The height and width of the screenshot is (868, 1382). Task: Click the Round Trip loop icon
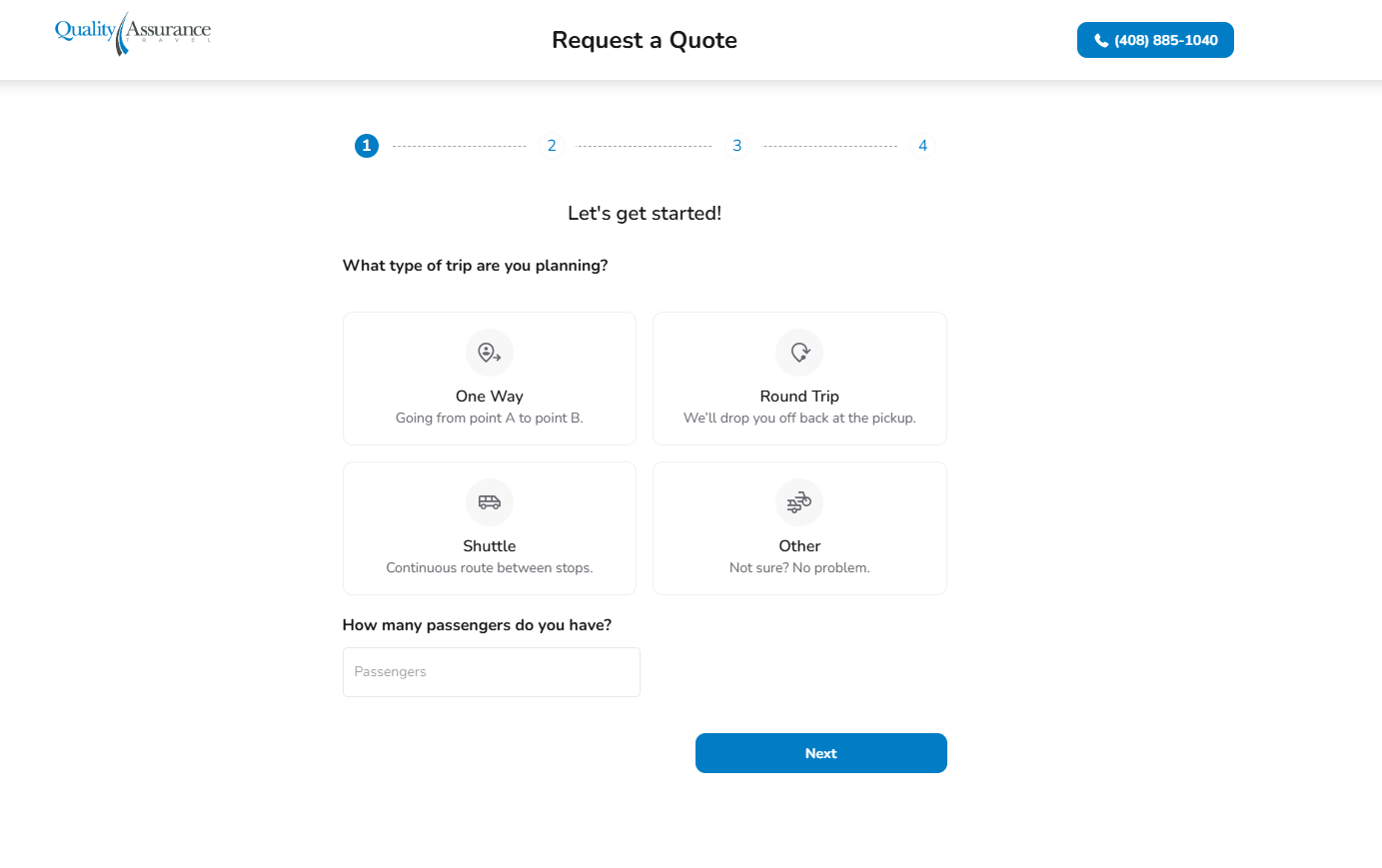click(x=799, y=353)
